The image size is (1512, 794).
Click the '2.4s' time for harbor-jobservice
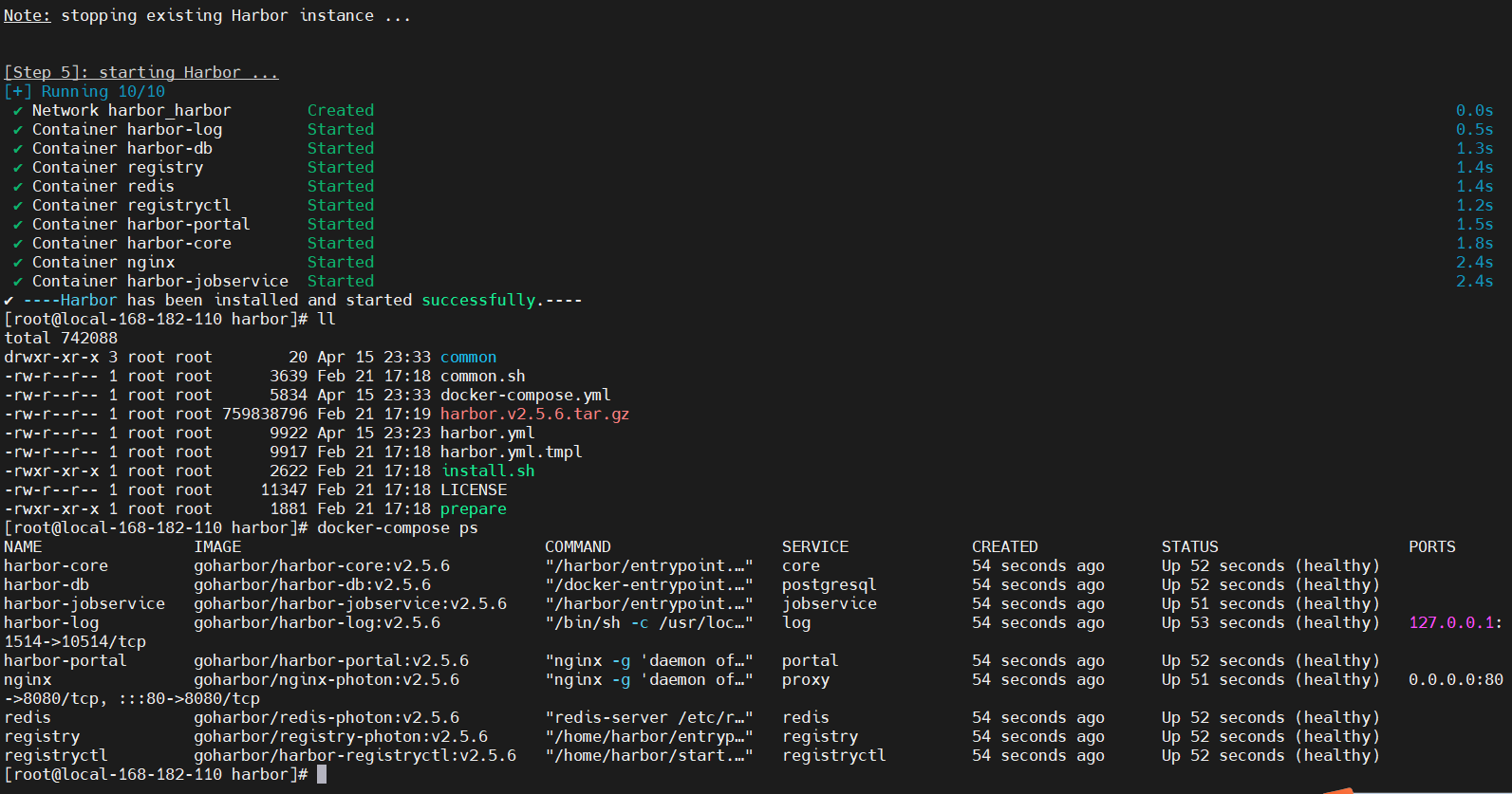pyautogui.click(x=1475, y=282)
